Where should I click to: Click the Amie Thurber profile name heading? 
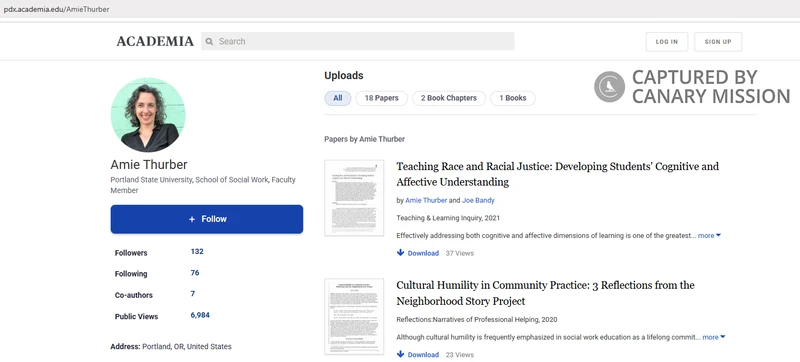point(149,165)
